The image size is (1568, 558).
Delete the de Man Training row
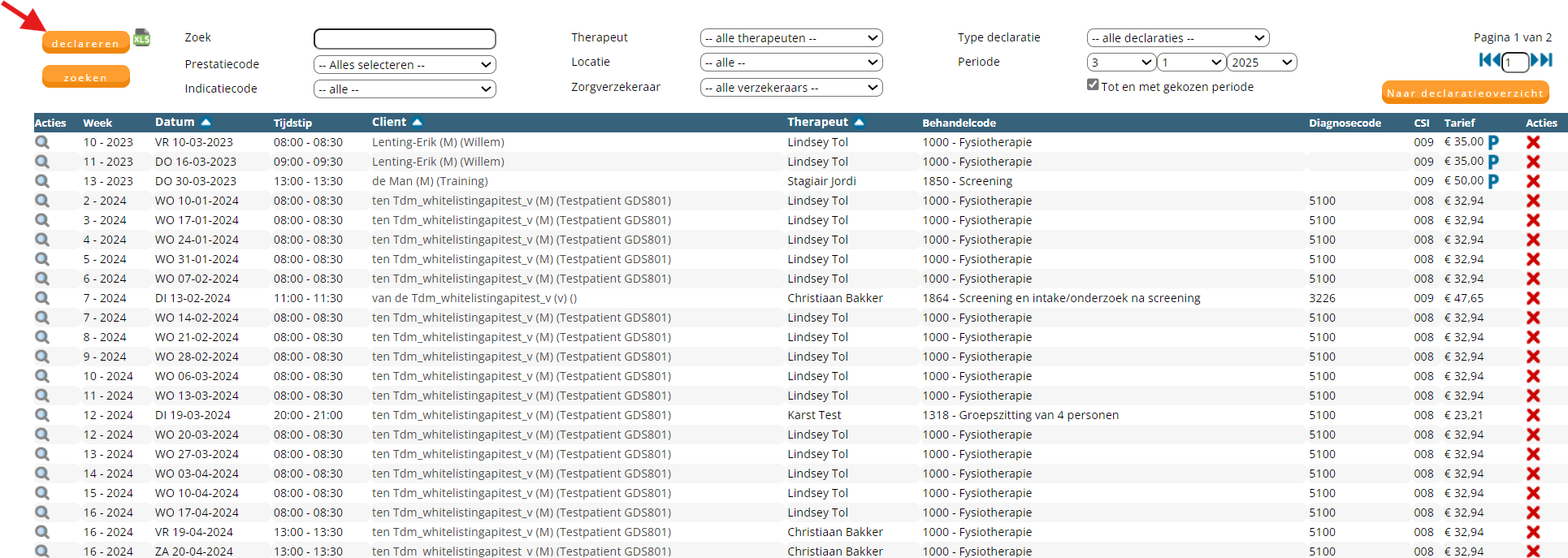point(1533,181)
